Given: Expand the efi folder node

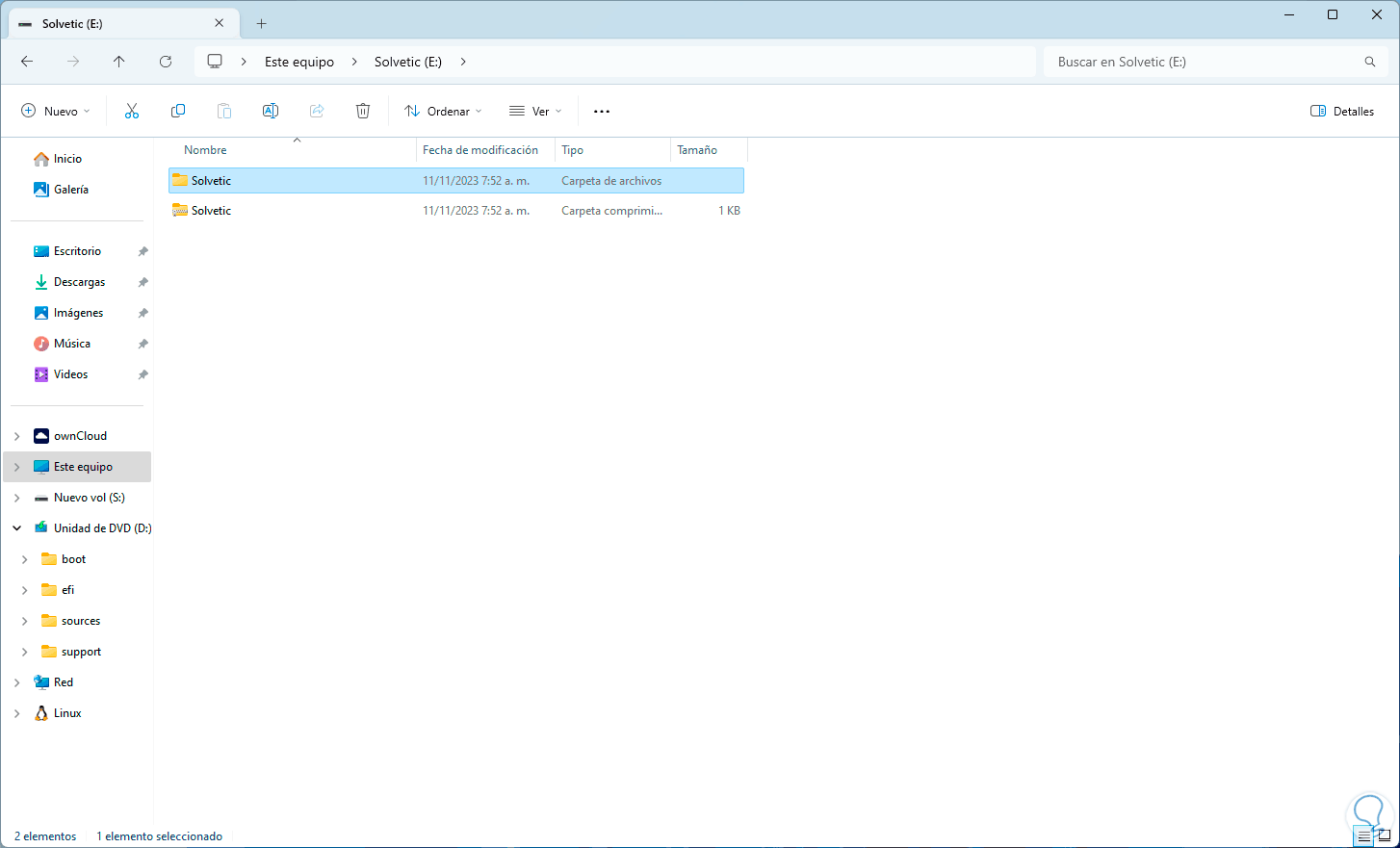Looking at the screenshot, I should click(25, 590).
